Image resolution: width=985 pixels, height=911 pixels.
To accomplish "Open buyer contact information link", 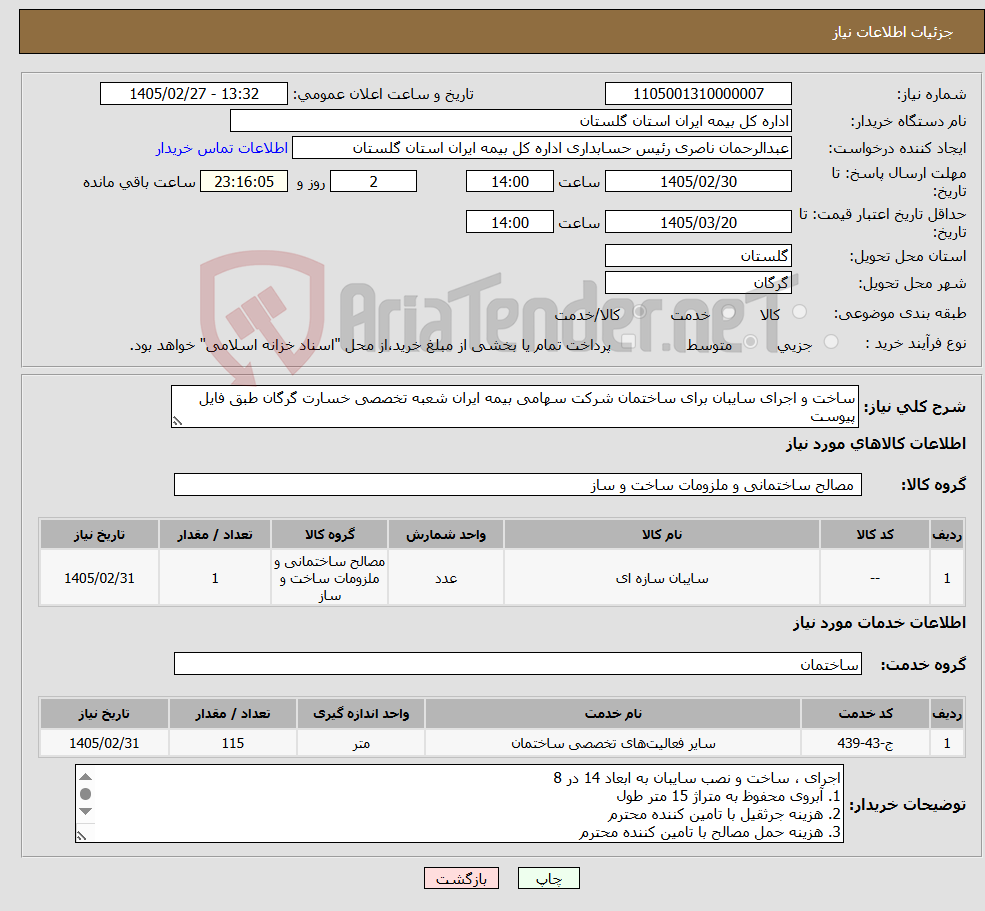I will 222,148.
